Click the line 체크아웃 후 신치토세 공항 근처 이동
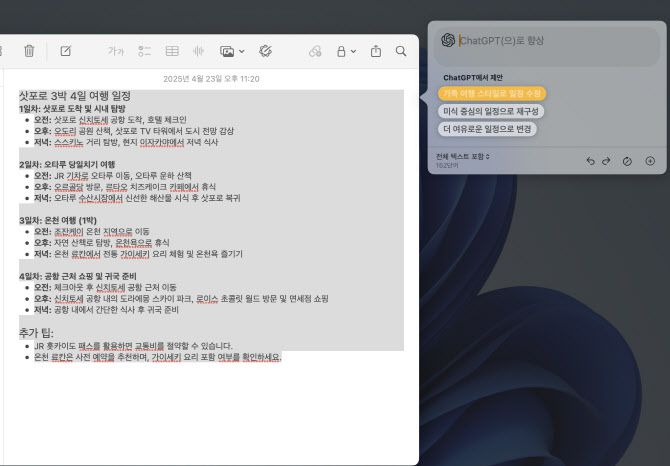This screenshot has width=670, height=466. pyautogui.click(x=105, y=287)
